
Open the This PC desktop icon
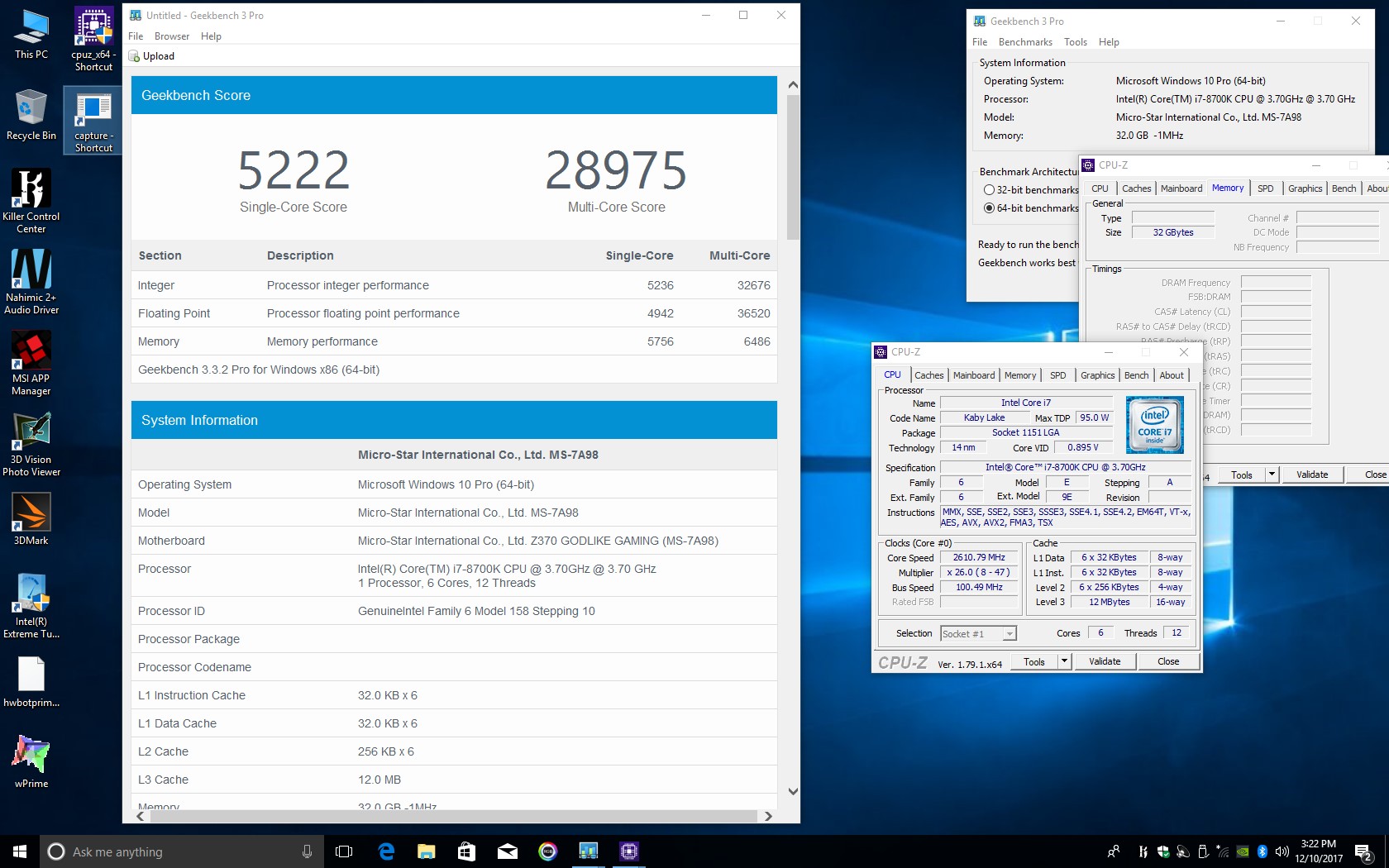point(31,35)
